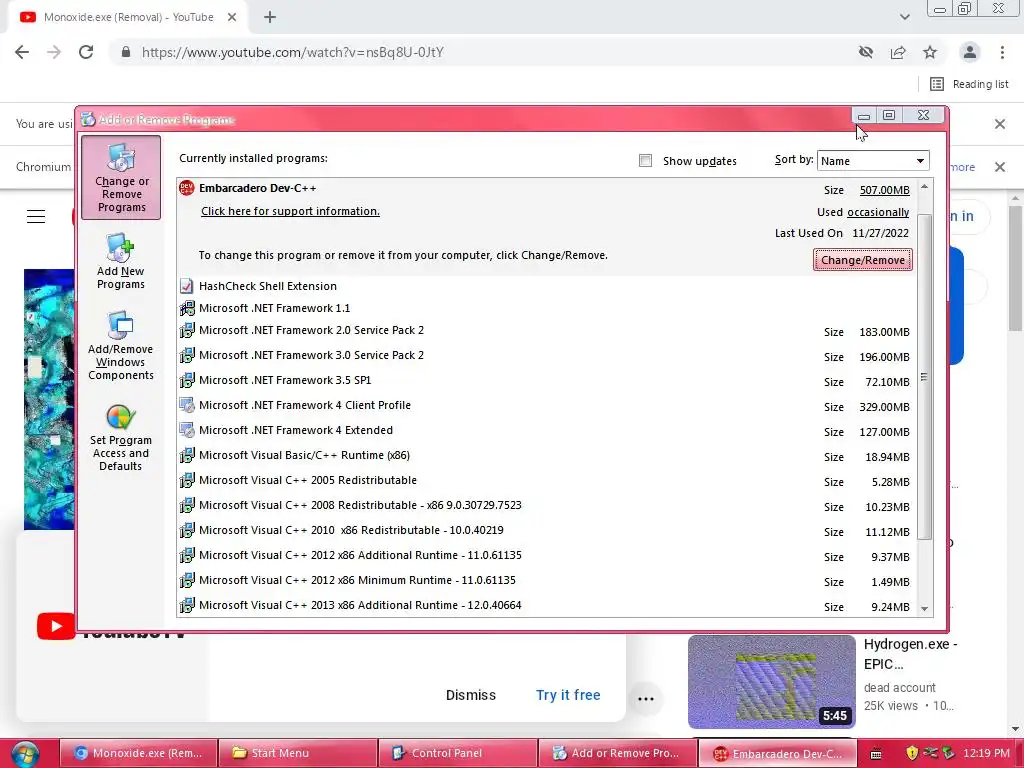Viewport: 1024px width, 768px height.
Task: Select Visual C++ 2010 x86 Redistributable entry
Action: 546,531
